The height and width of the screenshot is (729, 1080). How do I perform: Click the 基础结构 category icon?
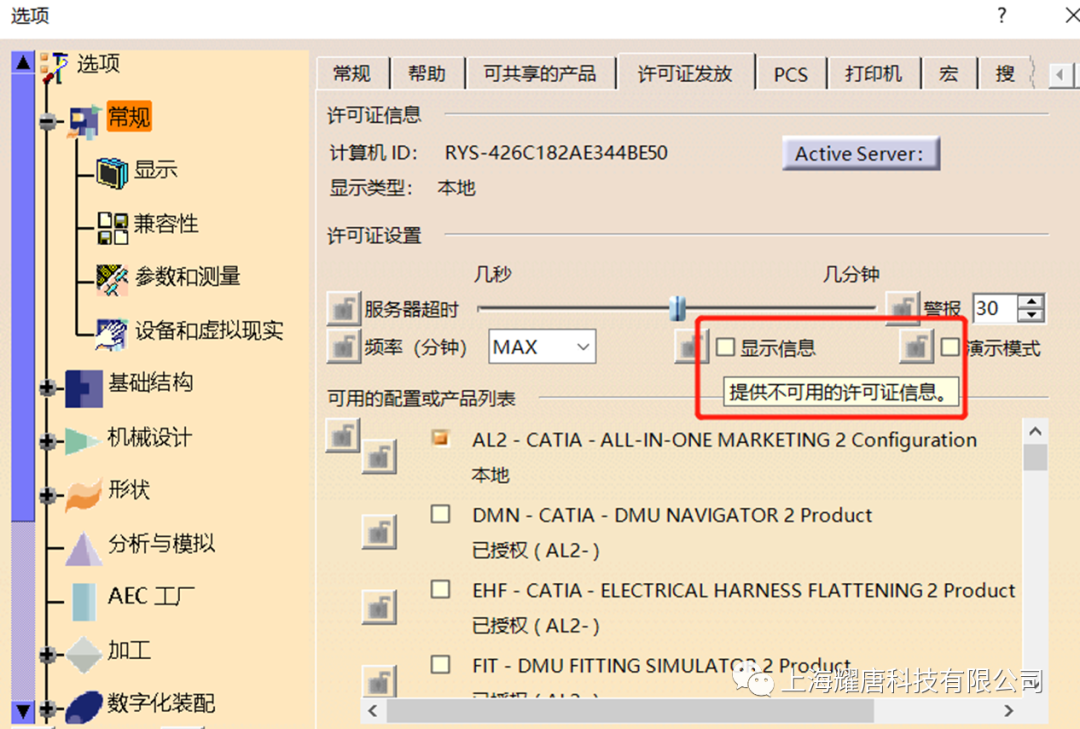click(84, 388)
